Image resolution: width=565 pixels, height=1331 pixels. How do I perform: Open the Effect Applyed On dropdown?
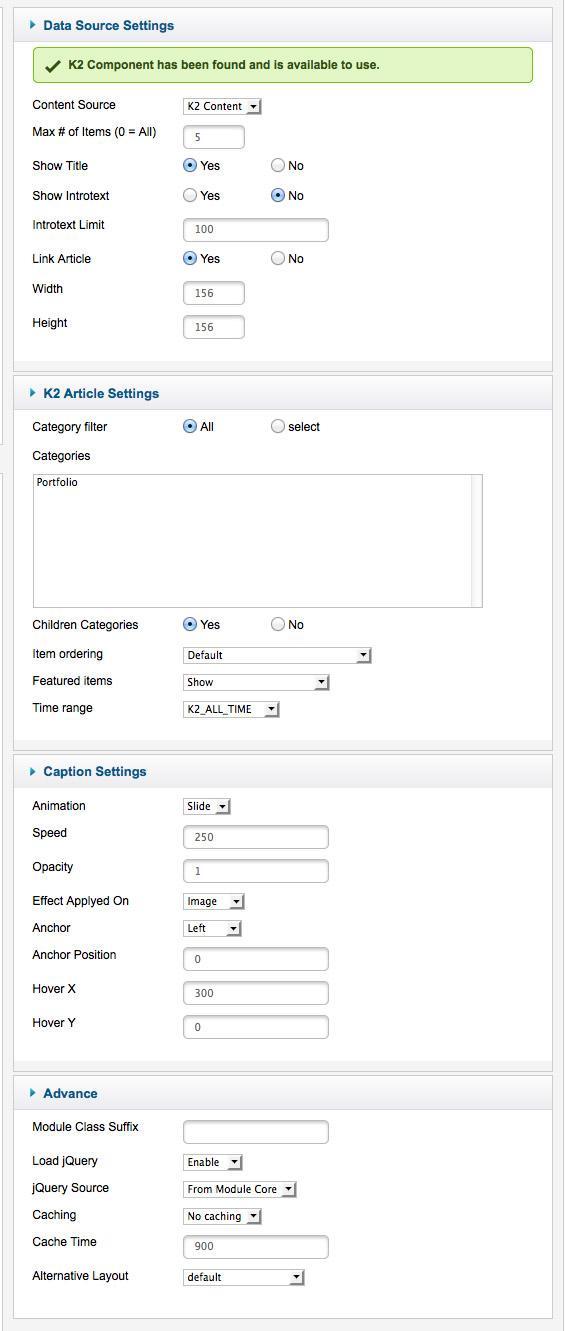[214, 901]
